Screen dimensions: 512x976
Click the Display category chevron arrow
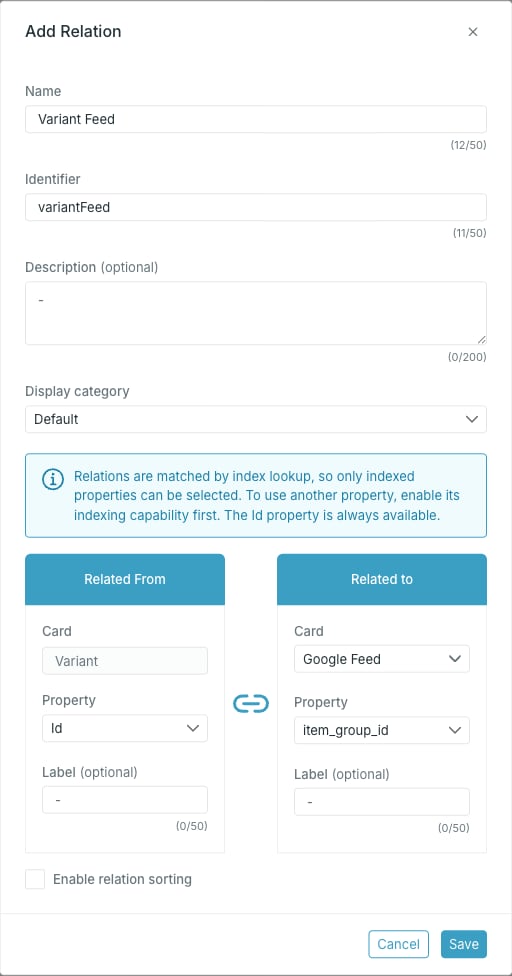tap(472, 419)
